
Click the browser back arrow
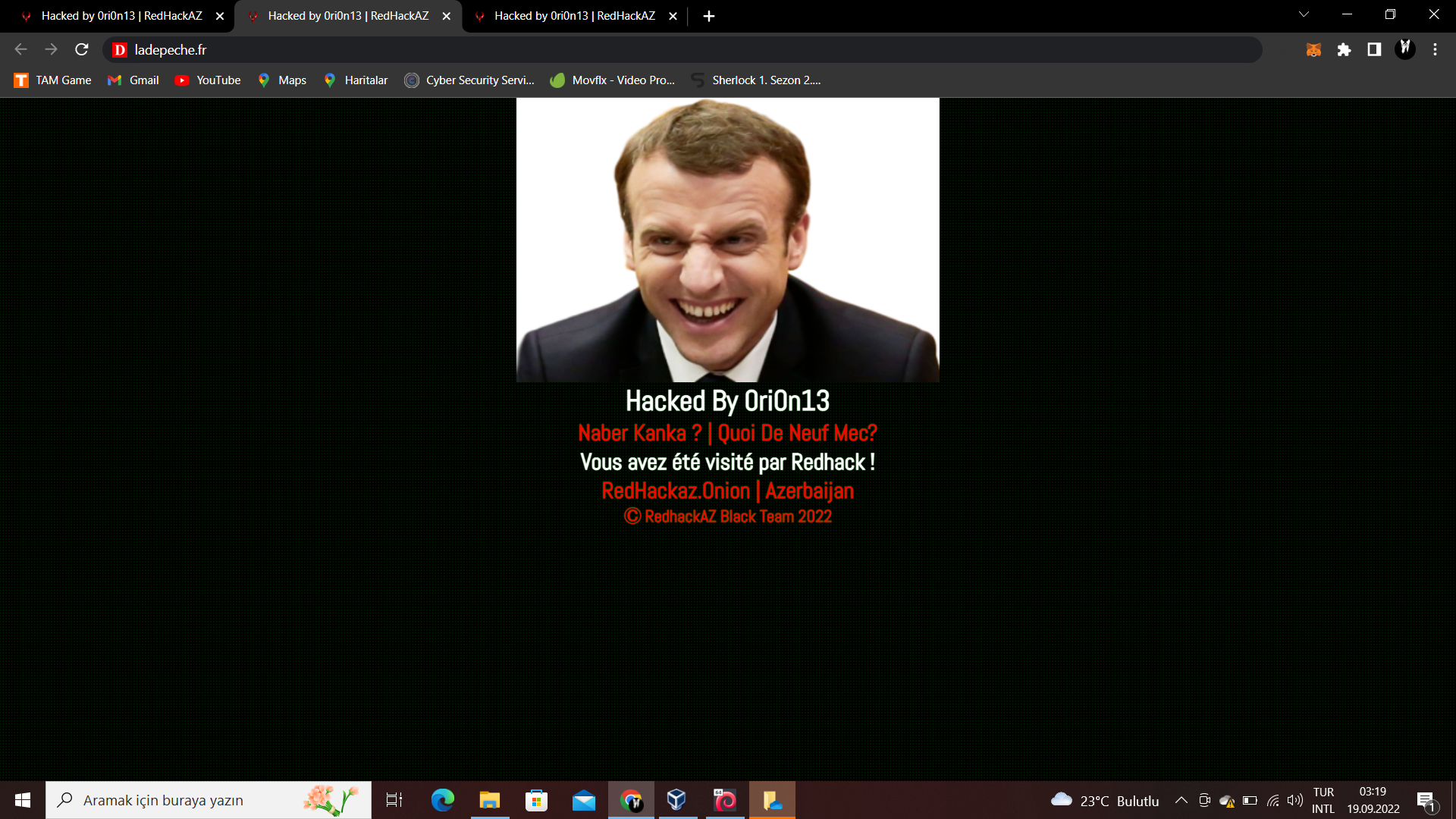pyautogui.click(x=20, y=49)
